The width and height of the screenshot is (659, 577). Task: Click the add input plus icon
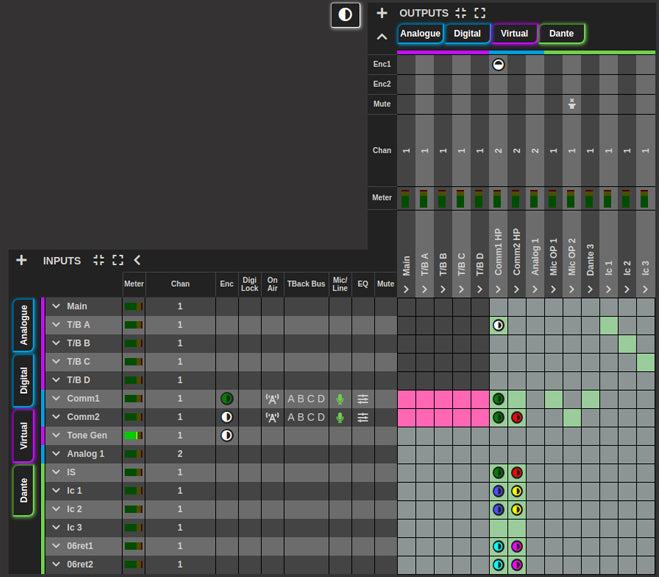(x=21, y=260)
